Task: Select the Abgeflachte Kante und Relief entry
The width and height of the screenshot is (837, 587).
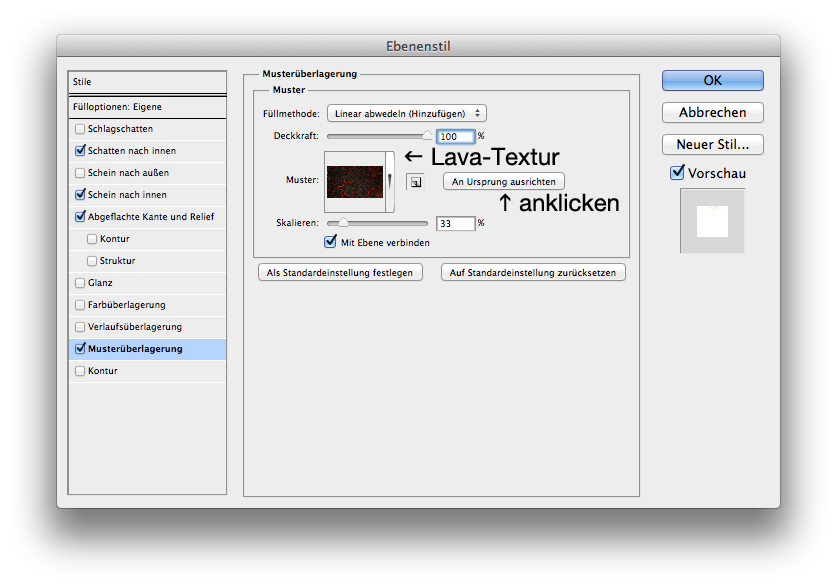Action: [x=150, y=217]
